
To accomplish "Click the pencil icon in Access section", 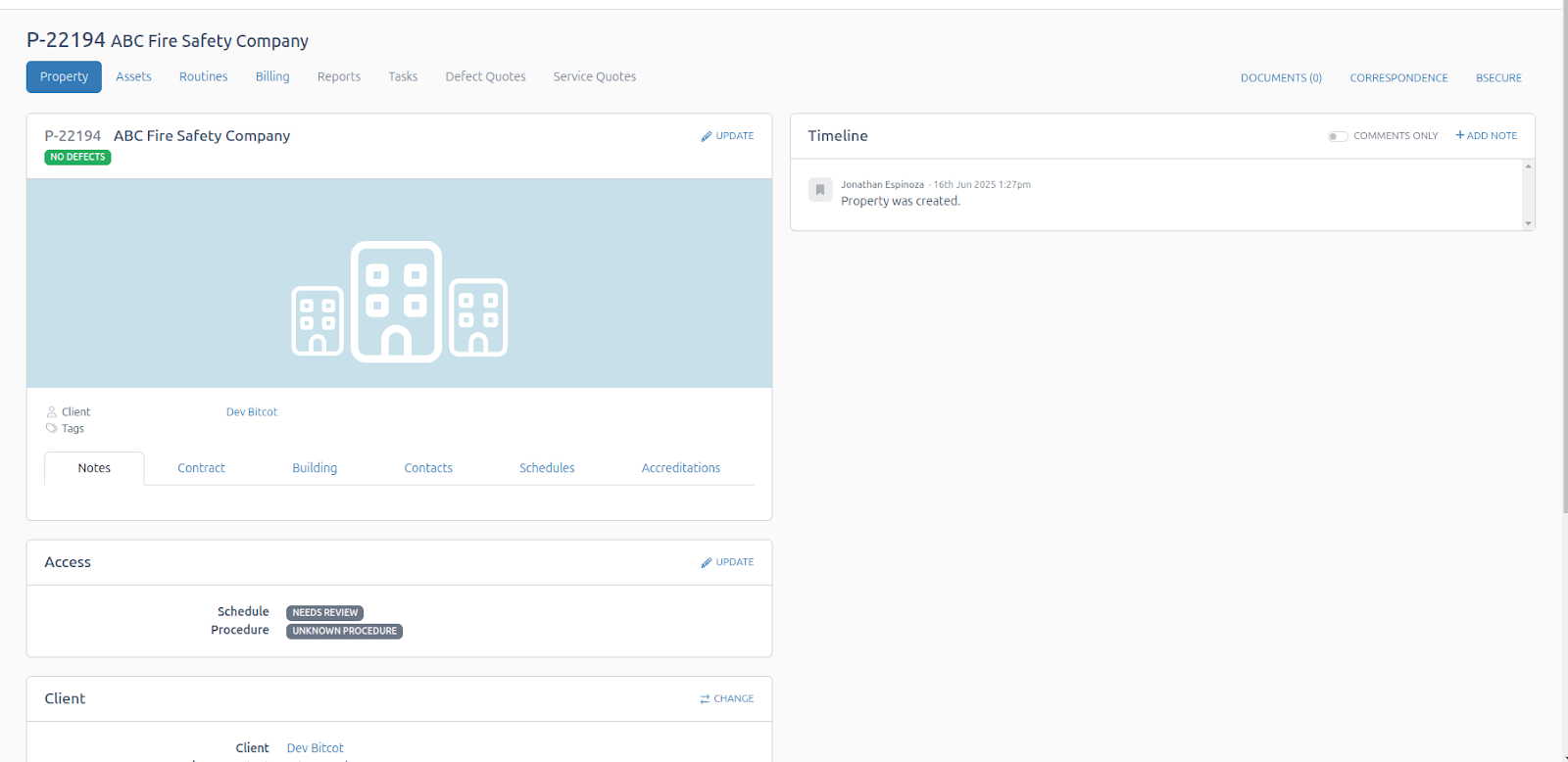I will pos(706,563).
